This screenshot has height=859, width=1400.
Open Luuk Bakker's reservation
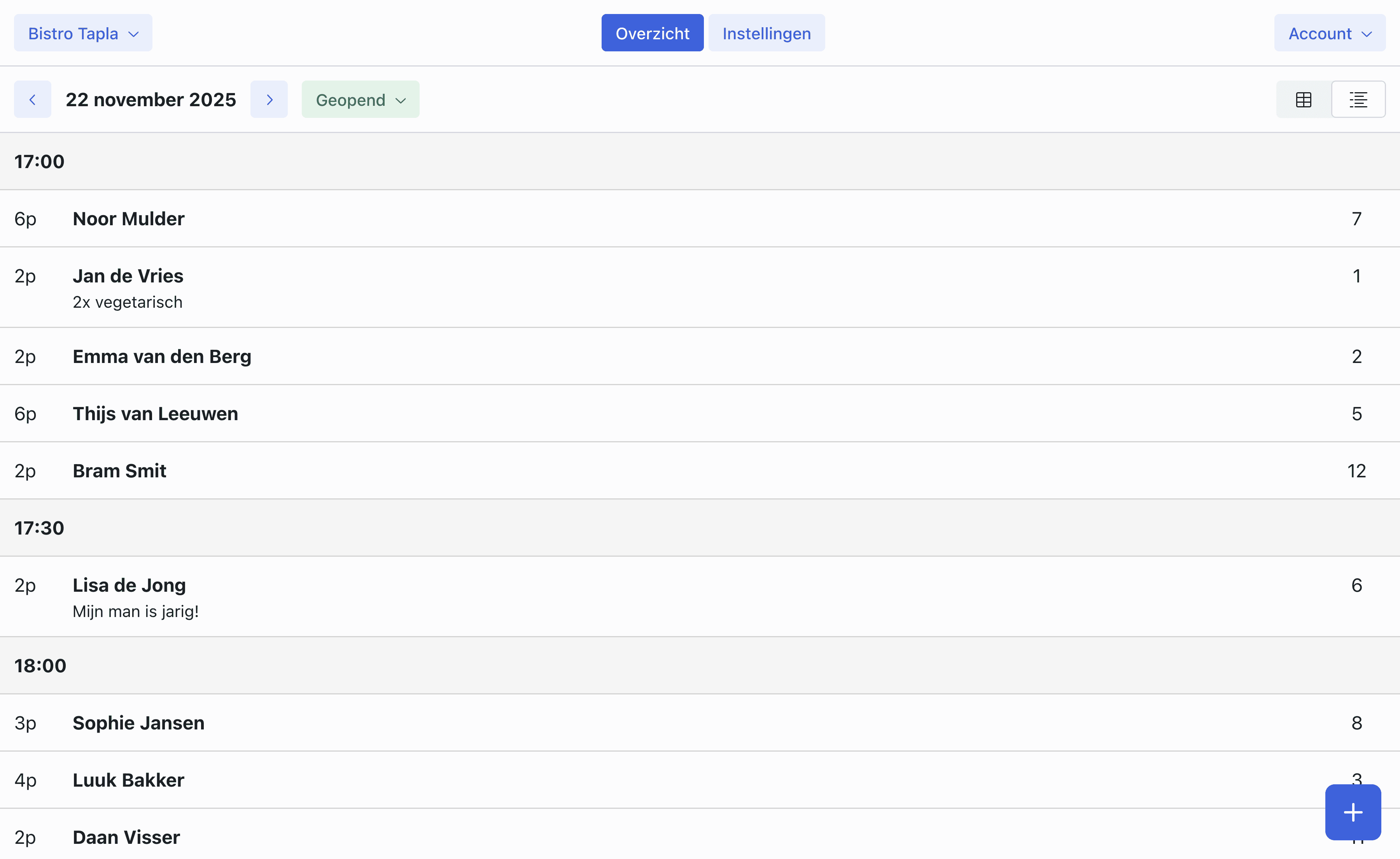(128, 780)
